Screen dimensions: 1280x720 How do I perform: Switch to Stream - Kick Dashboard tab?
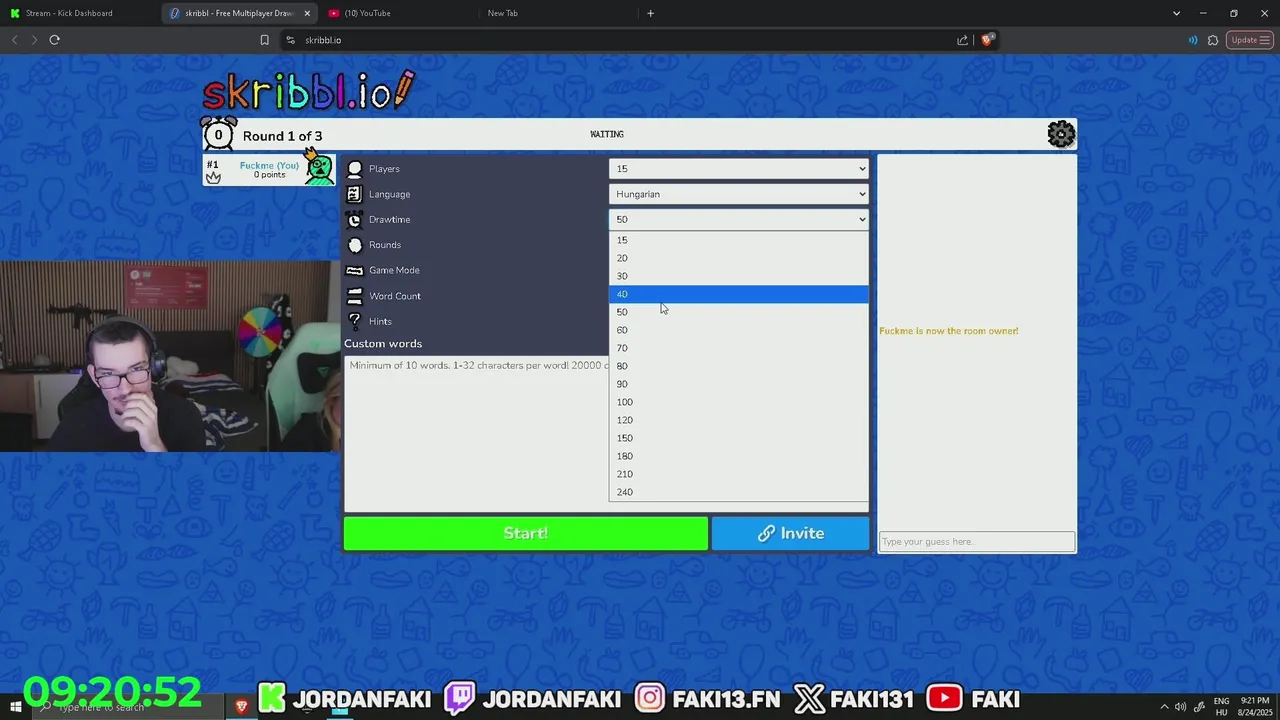tap(80, 13)
